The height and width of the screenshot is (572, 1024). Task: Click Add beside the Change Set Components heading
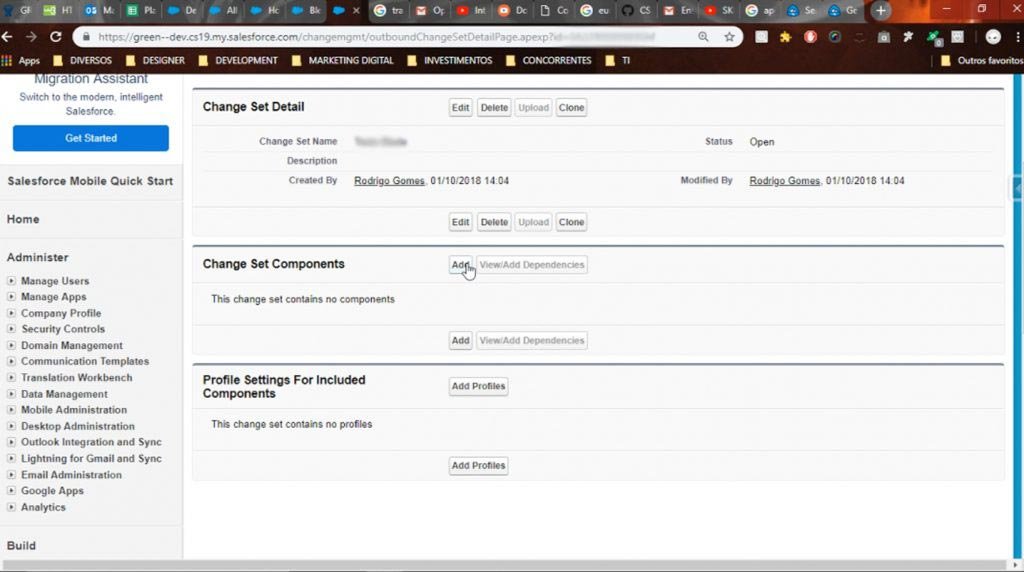click(460, 264)
